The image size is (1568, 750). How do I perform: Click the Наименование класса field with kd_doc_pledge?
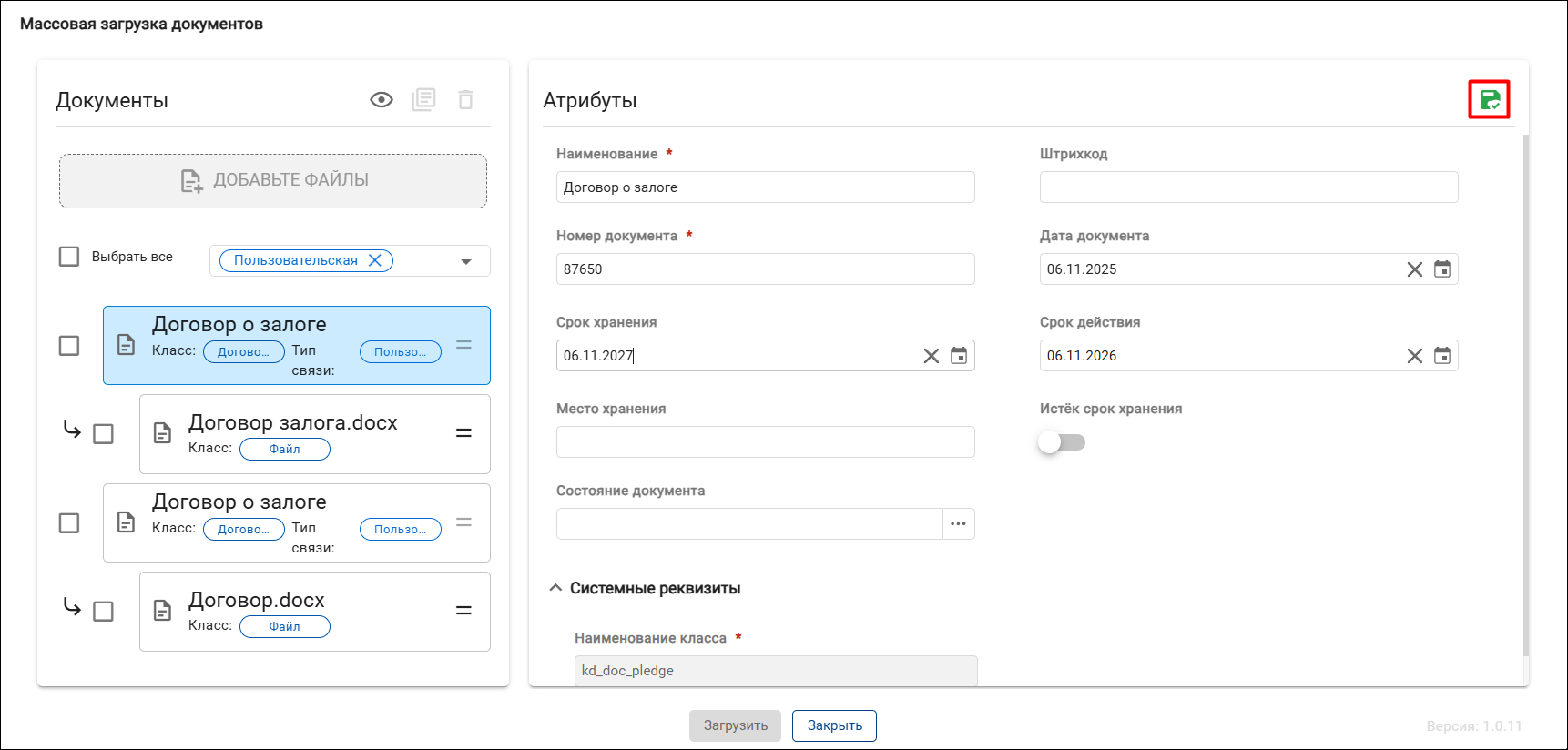click(x=776, y=671)
